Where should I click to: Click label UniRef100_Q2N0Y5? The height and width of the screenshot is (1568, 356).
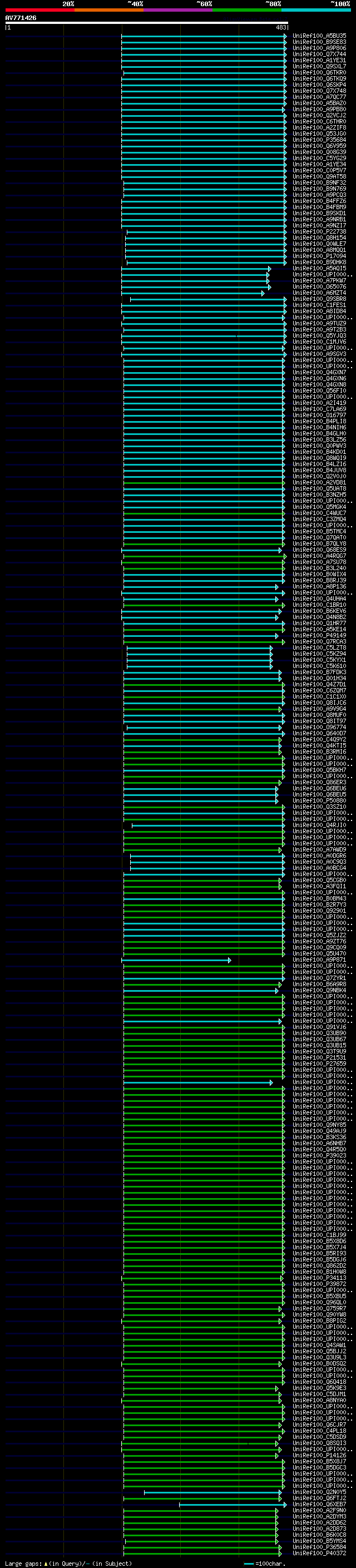point(319,1492)
